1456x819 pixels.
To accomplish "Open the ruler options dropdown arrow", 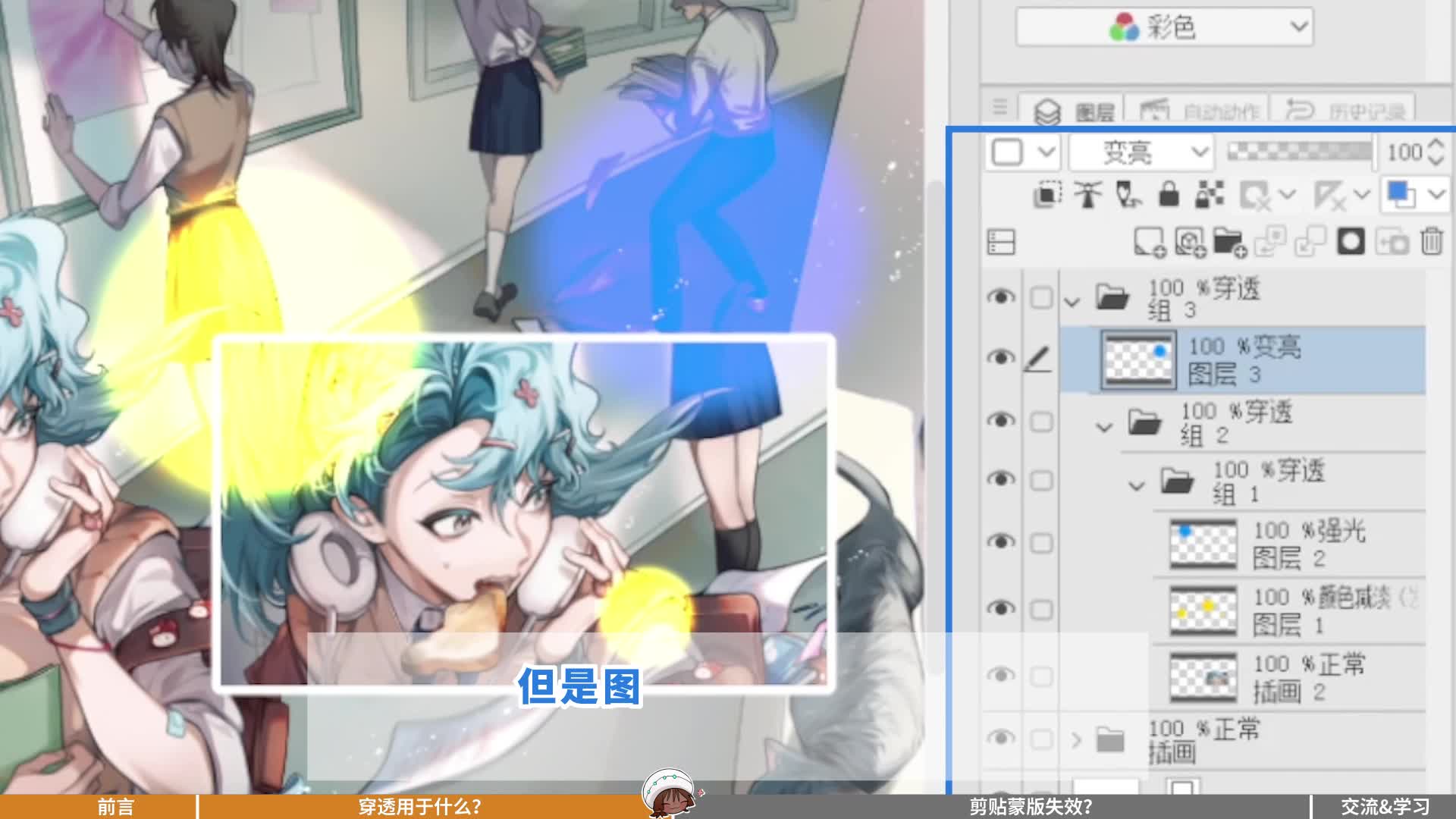I will click(x=1362, y=195).
